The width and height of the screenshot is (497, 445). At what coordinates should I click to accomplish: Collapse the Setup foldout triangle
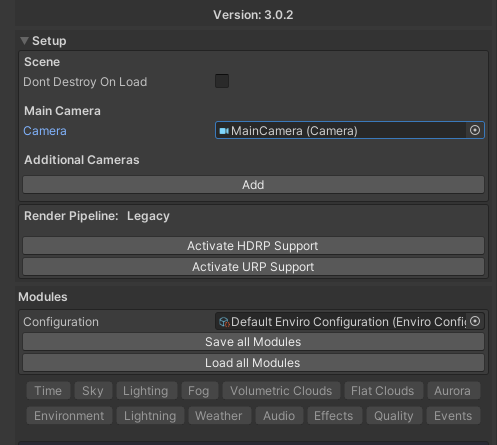[x=24, y=41]
